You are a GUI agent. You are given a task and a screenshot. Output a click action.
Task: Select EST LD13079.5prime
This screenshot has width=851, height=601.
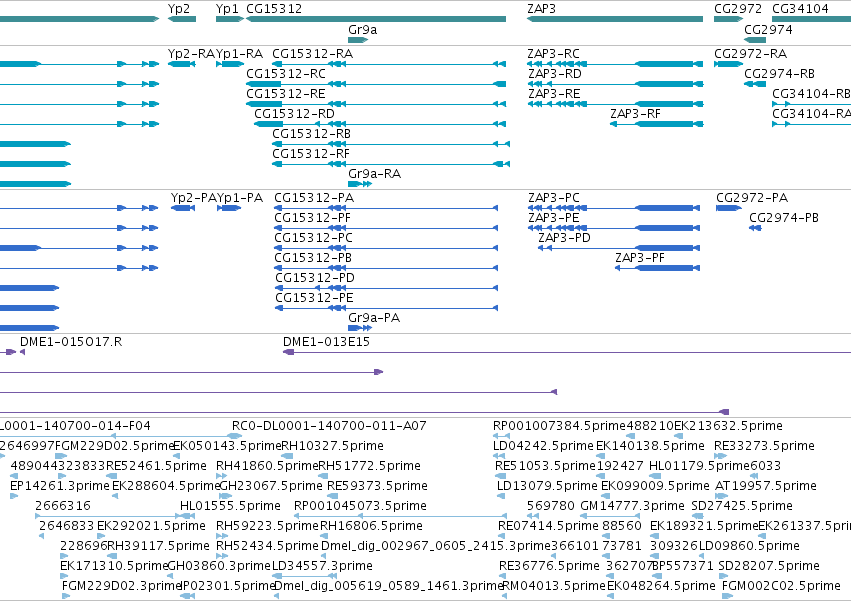pos(547,486)
